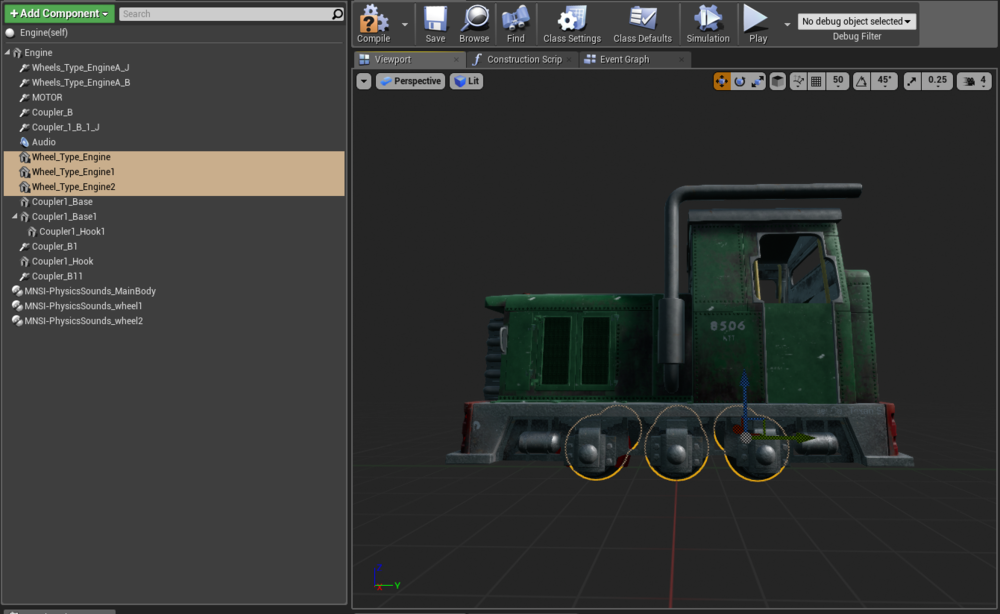The width and height of the screenshot is (1000, 614).
Task: Select the scale transform gizmo tool
Action: (x=758, y=81)
